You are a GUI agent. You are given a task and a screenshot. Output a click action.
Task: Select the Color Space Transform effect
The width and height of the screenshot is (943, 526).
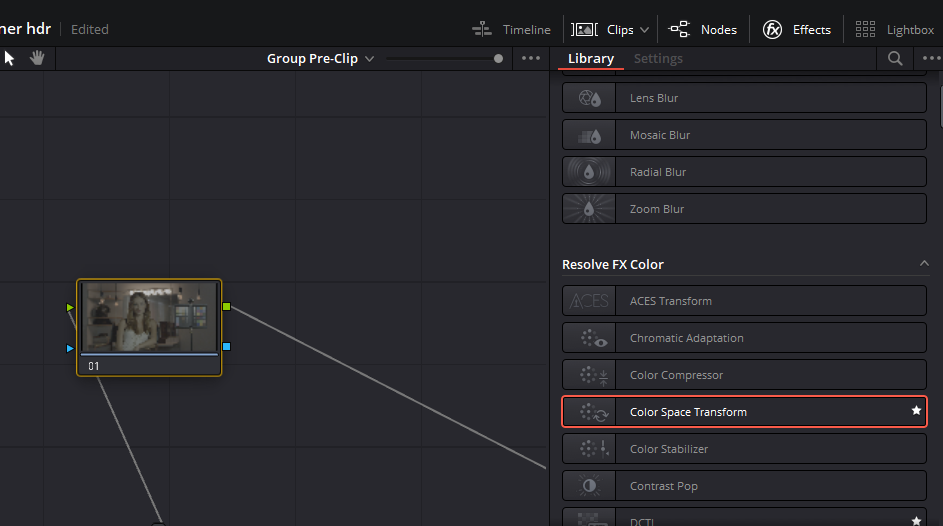pos(744,412)
